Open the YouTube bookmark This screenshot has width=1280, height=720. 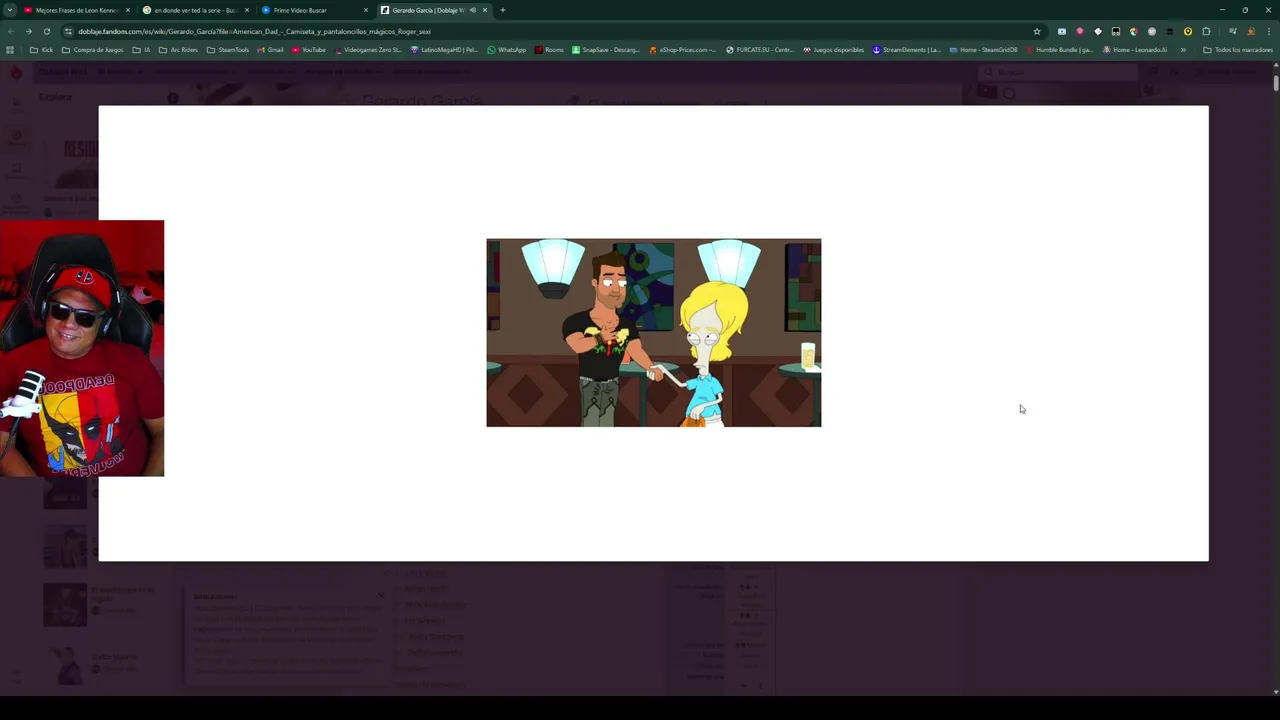point(309,50)
